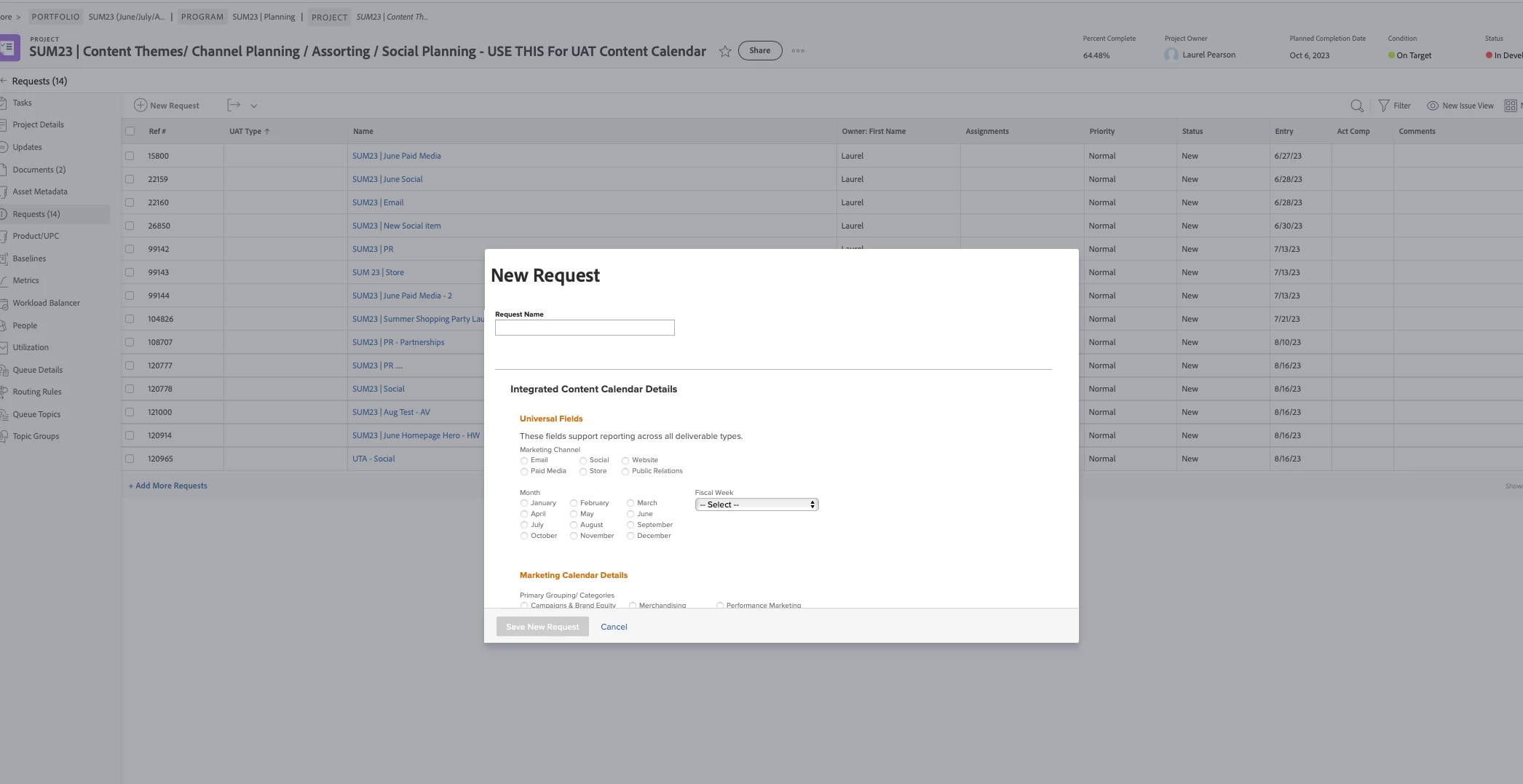
Task: Select the Store marketing channel radio
Action: [583, 472]
